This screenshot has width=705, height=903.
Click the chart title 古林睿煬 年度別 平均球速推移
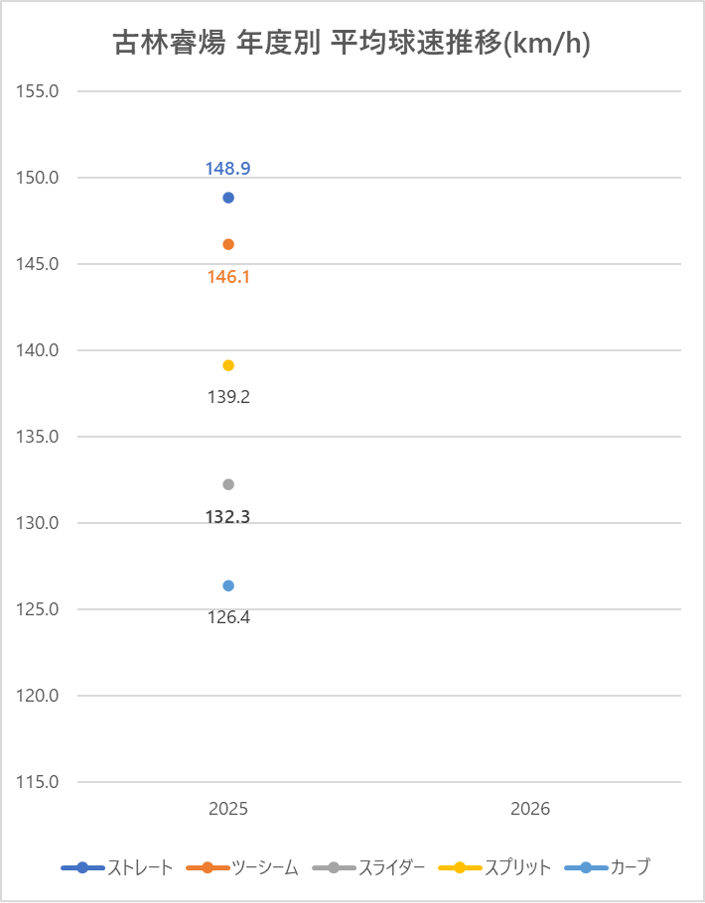[352, 44]
